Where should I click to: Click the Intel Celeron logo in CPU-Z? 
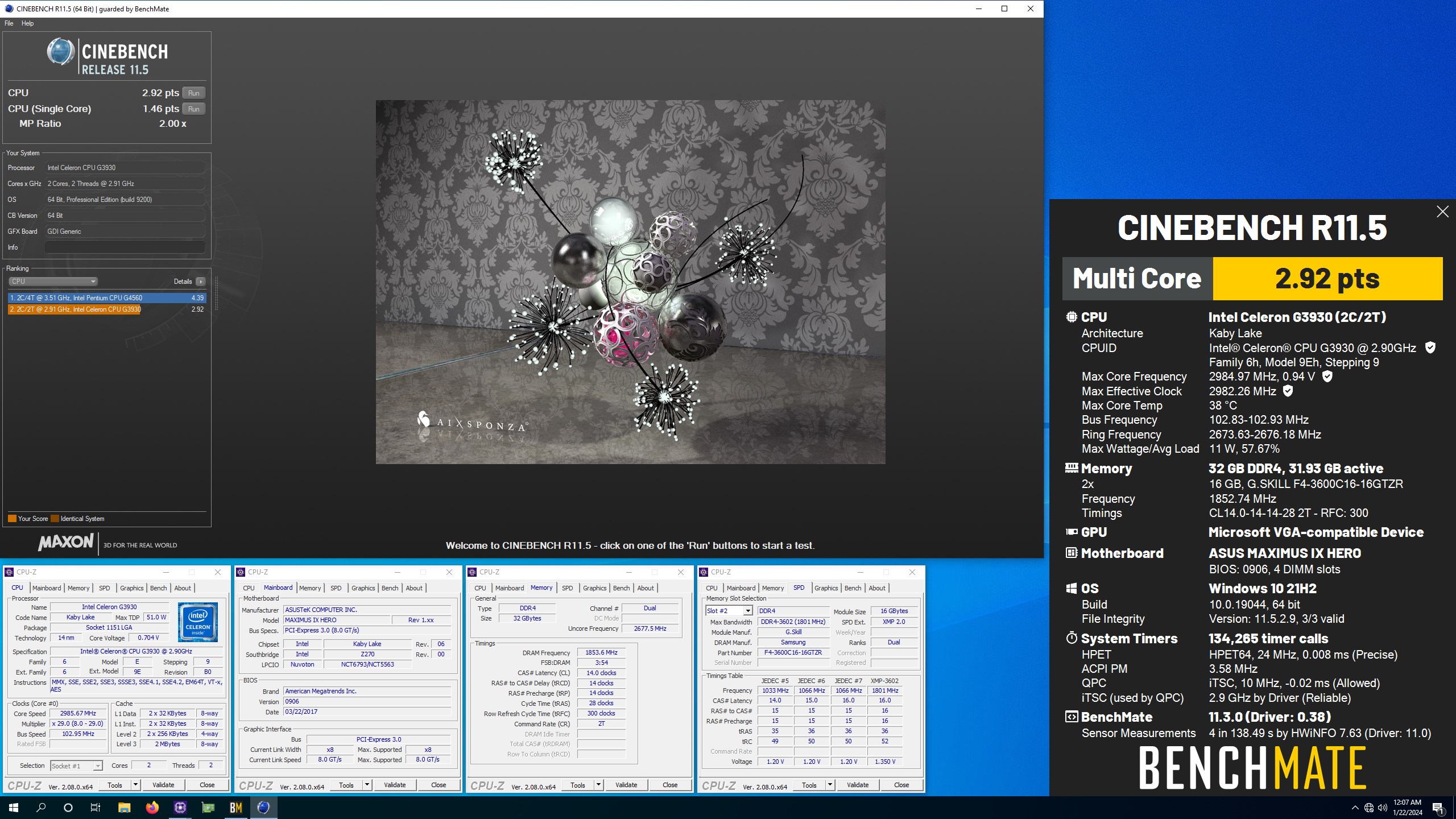click(x=198, y=622)
